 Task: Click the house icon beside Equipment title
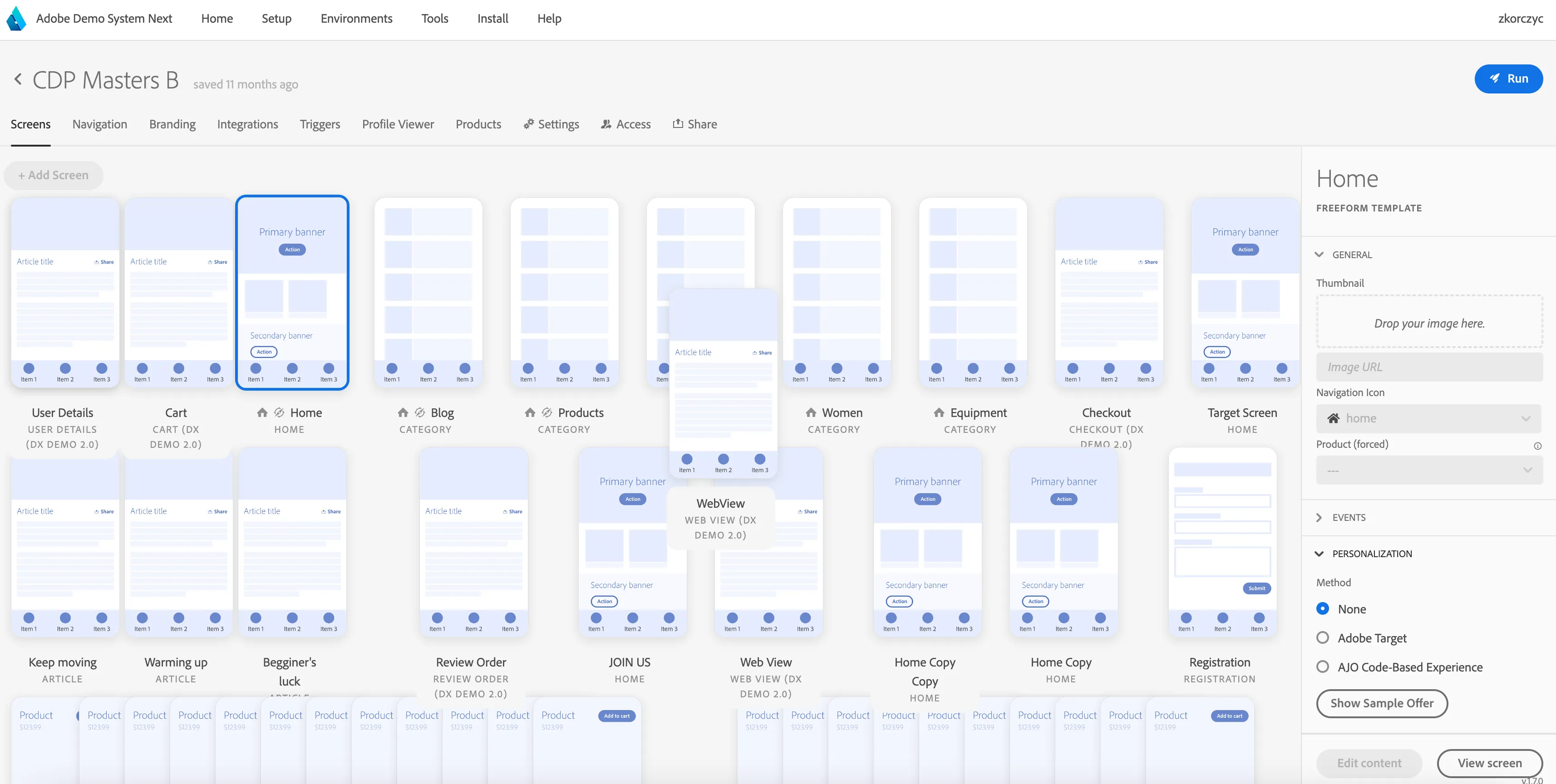(939, 412)
